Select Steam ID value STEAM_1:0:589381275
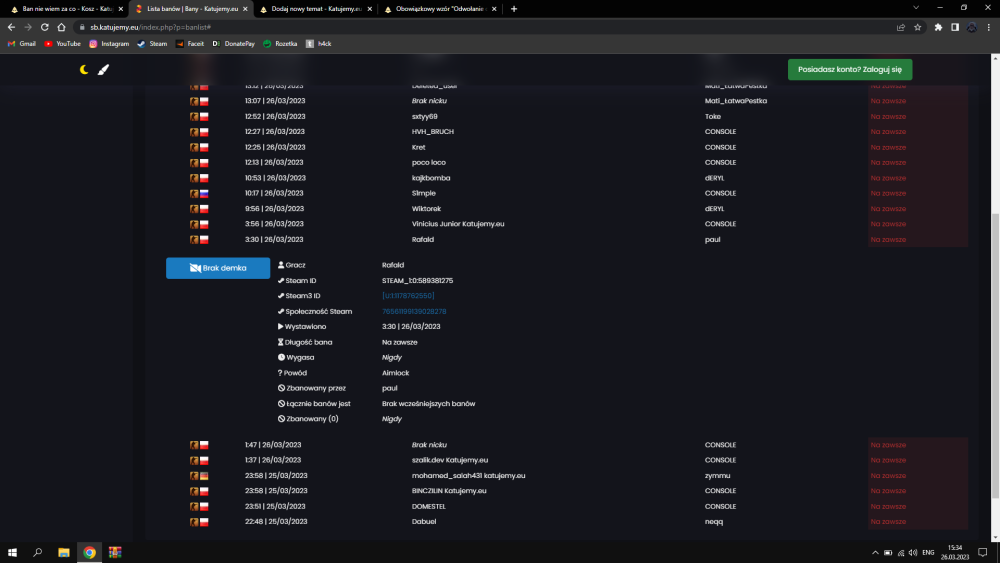 pyautogui.click(x=418, y=281)
